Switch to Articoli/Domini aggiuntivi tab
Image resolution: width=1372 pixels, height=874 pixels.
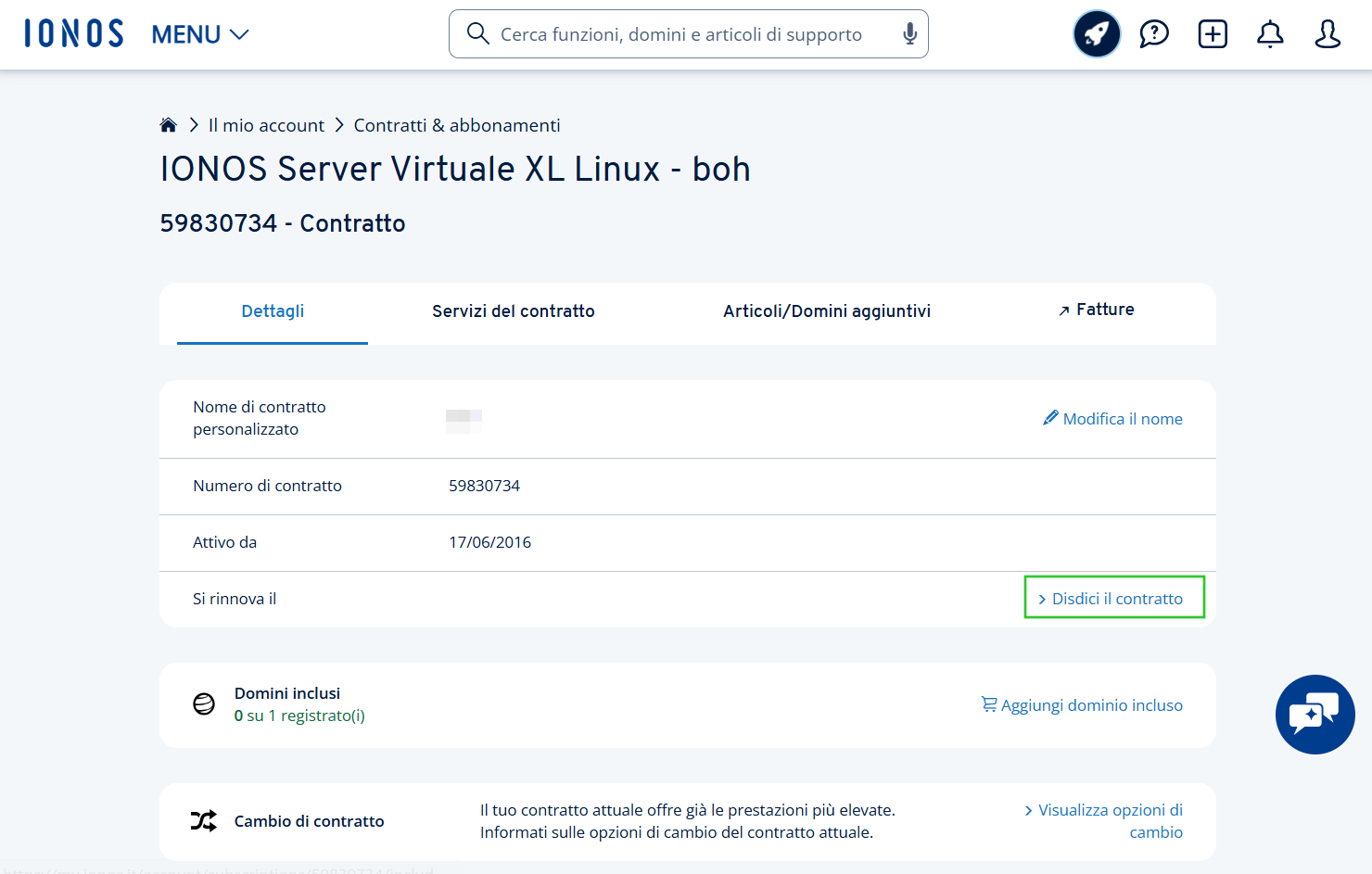(827, 311)
